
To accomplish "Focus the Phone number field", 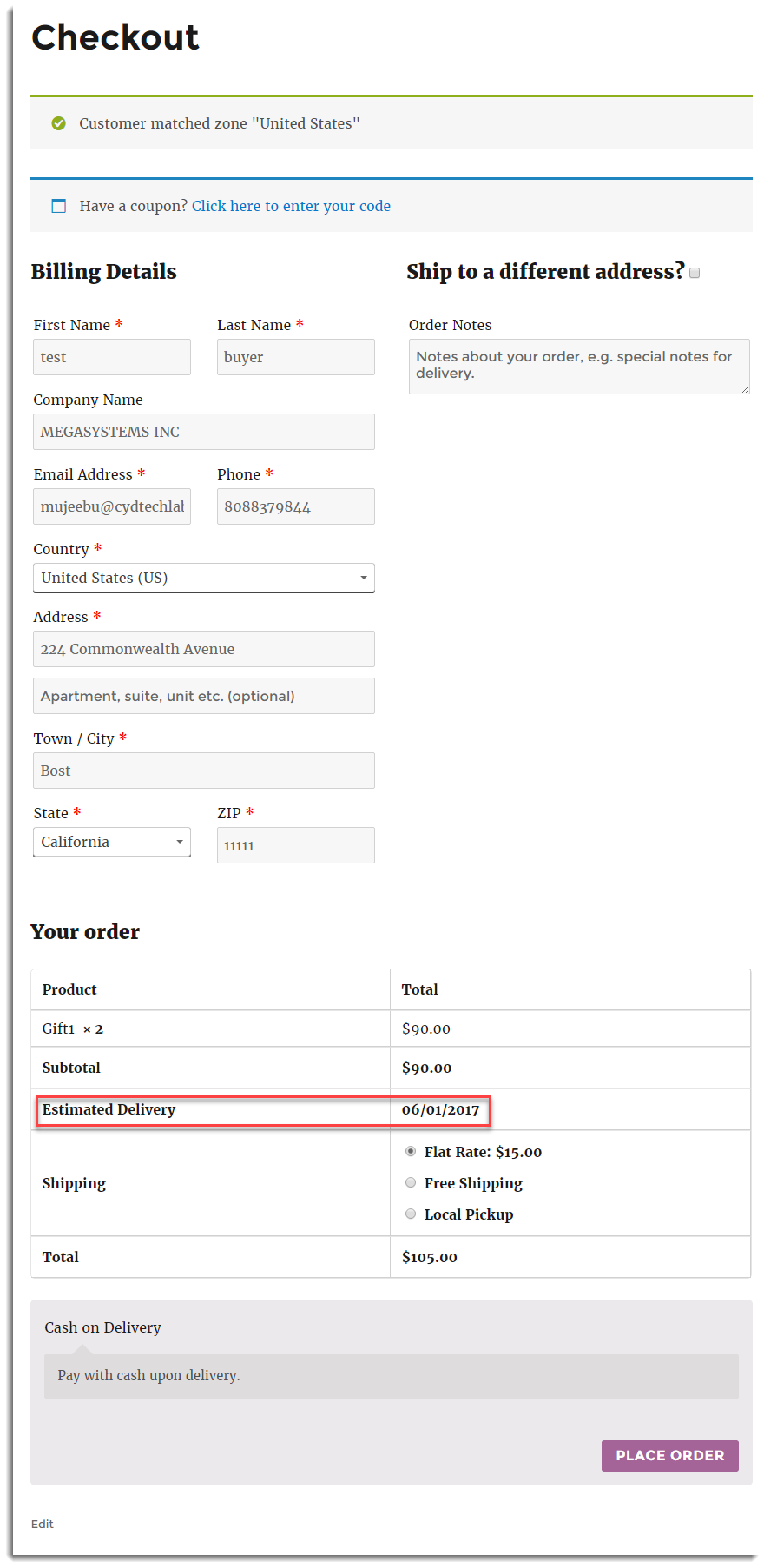I will point(296,506).
